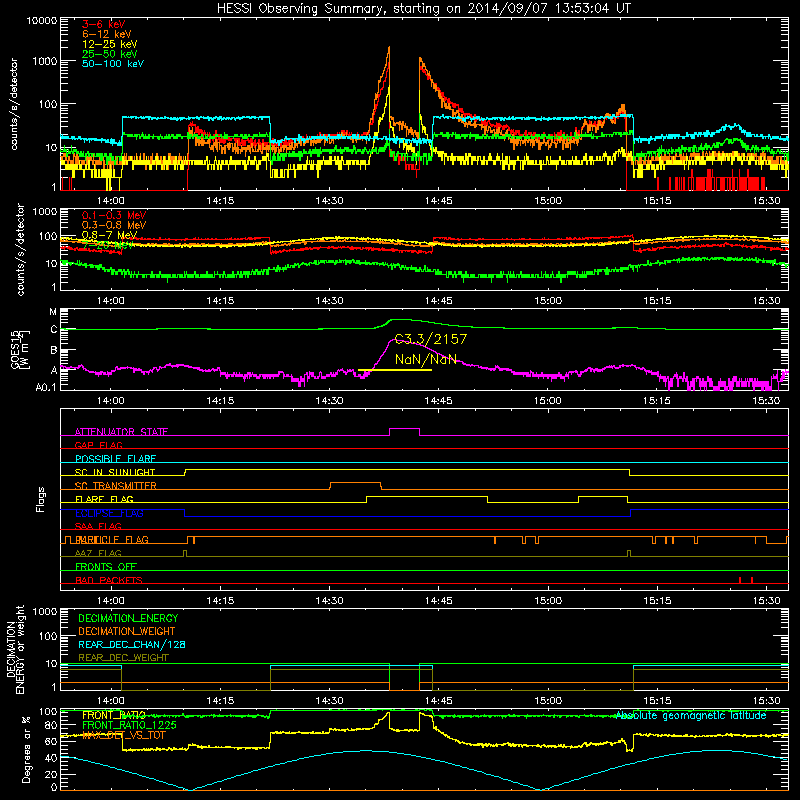Click the GAP_FLAG label
The image size is (800, 800).
pos(98,445)
